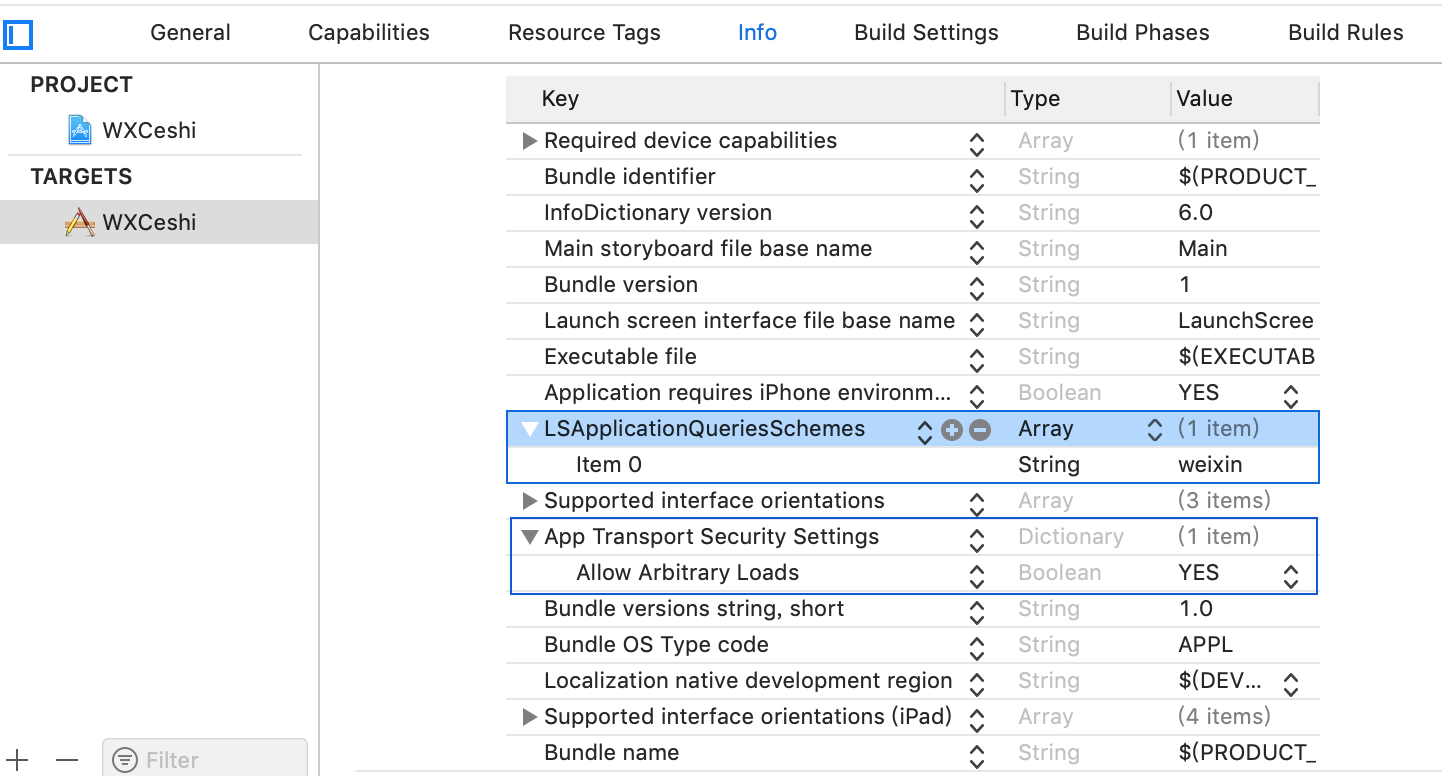Change Allow Arbitrary Loads boolean value
The width and height of the screenshot is (1442, 776).
tap(1291, 576)
